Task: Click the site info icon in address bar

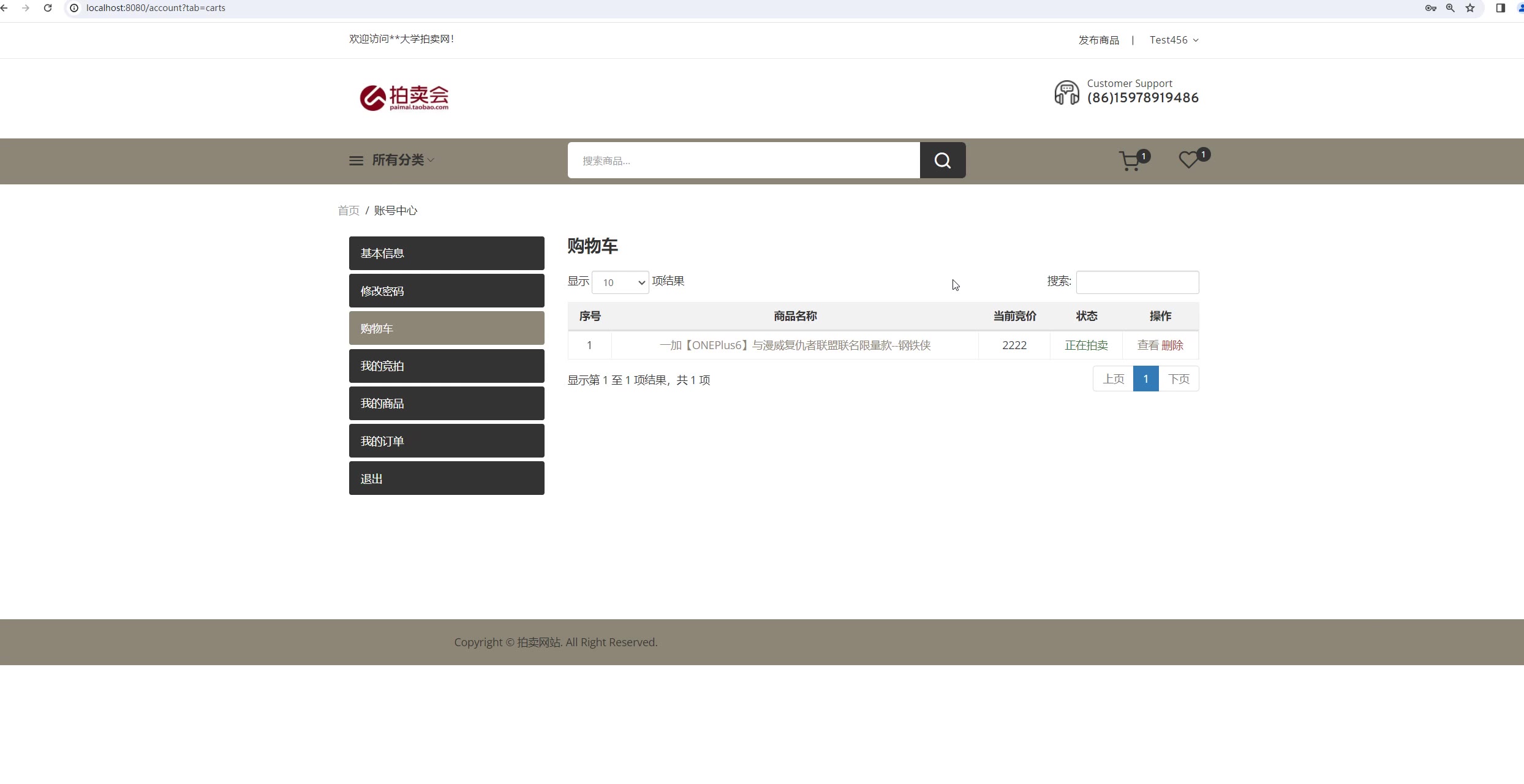Action: 74,8
